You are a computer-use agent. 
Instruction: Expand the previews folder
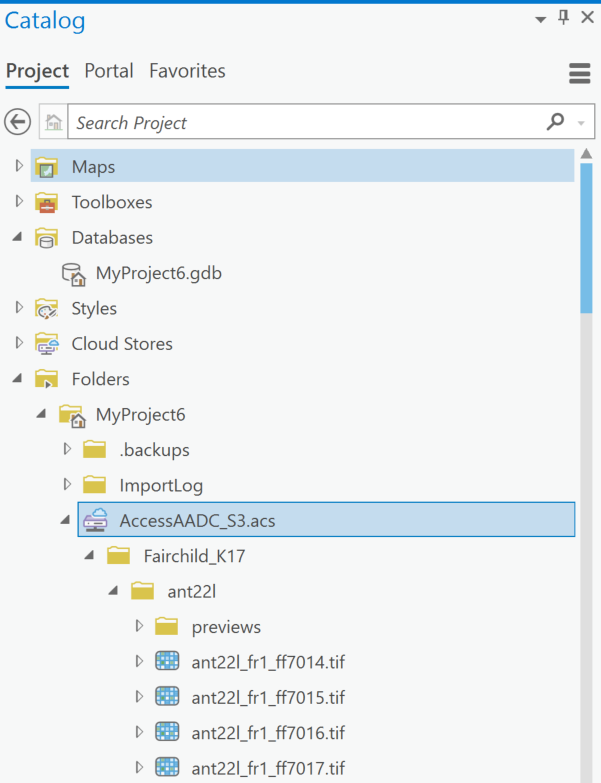click(x=139, y=625)
